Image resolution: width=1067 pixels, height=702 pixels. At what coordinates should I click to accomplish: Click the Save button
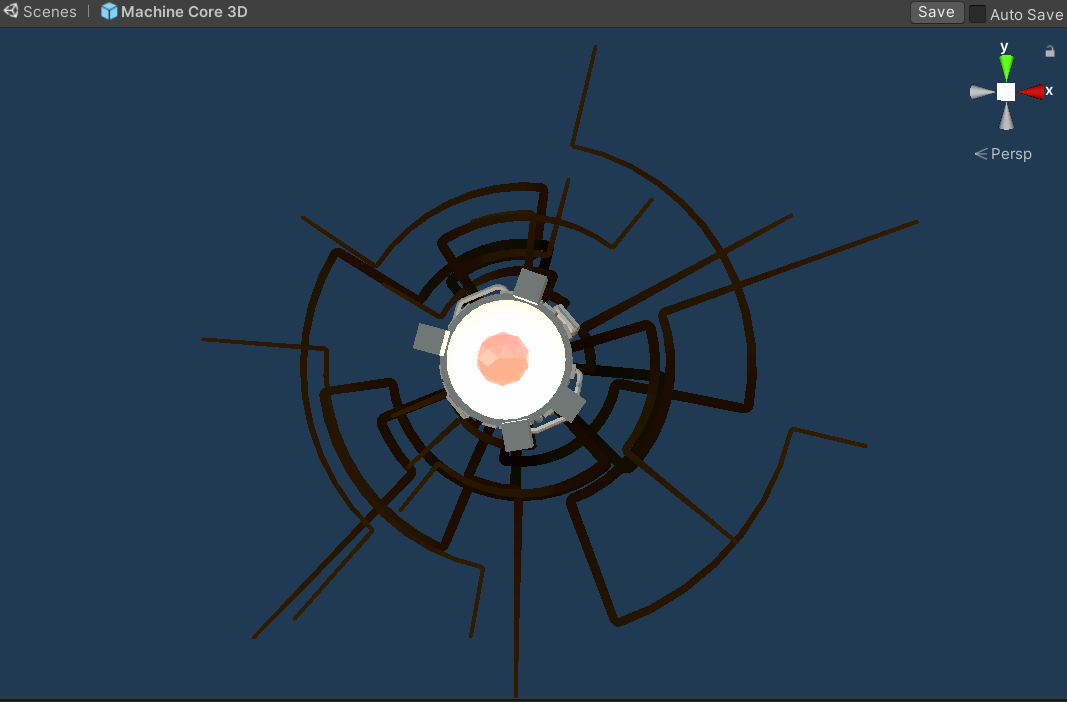pyautogui.click(x=936, y=12)
